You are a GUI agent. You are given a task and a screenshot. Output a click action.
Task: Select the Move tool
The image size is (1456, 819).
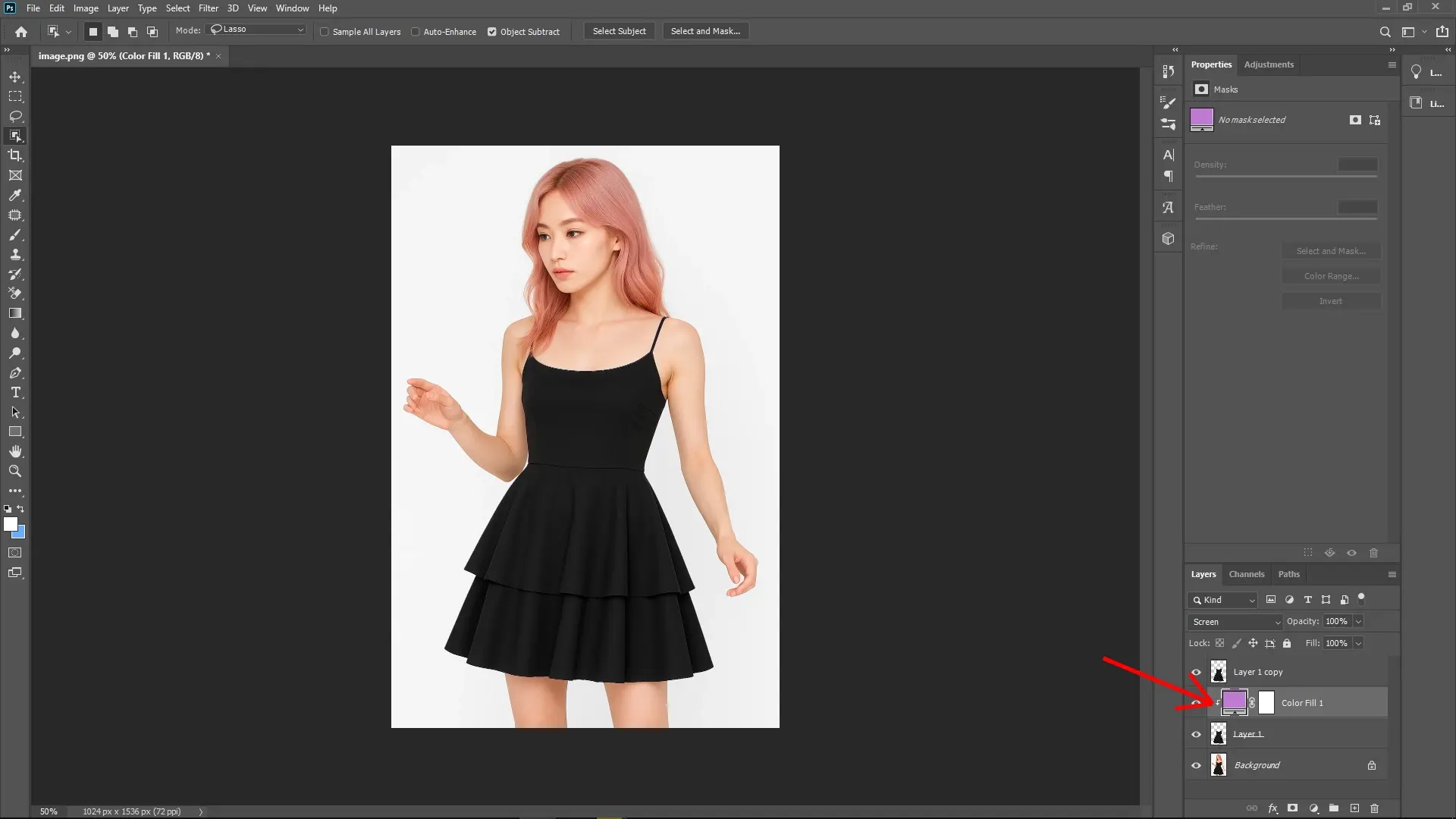tap(15, 77)
